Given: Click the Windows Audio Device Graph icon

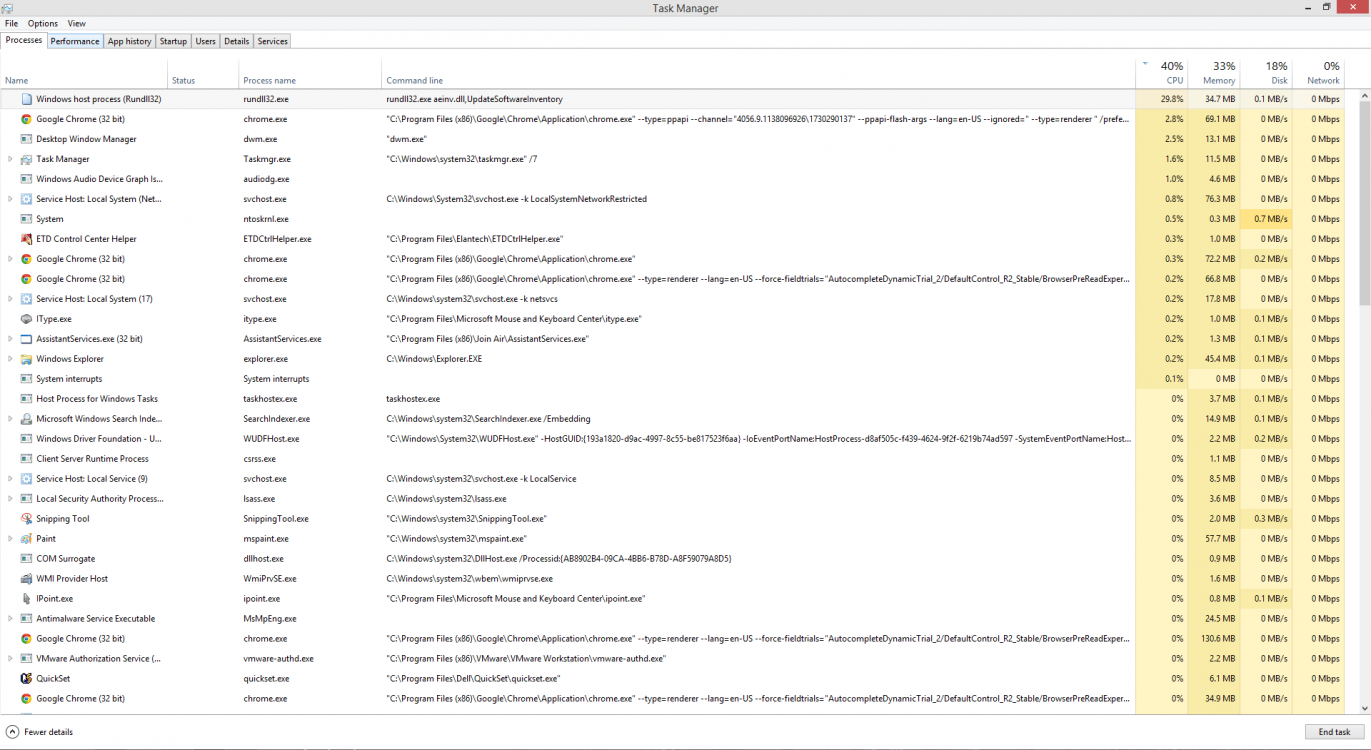Looking at the screenshot, I should point(25,178).
